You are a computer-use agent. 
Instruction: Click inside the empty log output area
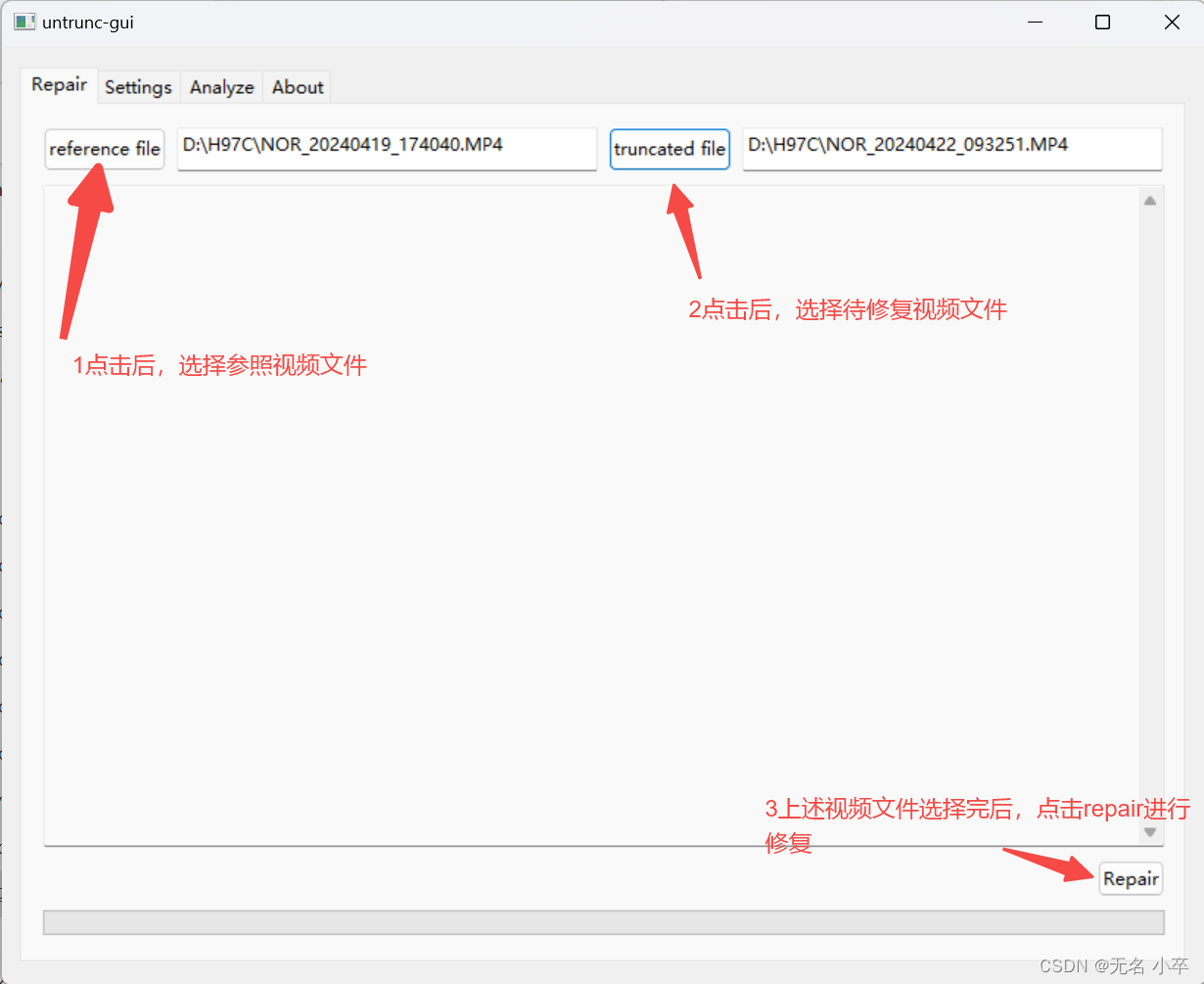point(587,519)
